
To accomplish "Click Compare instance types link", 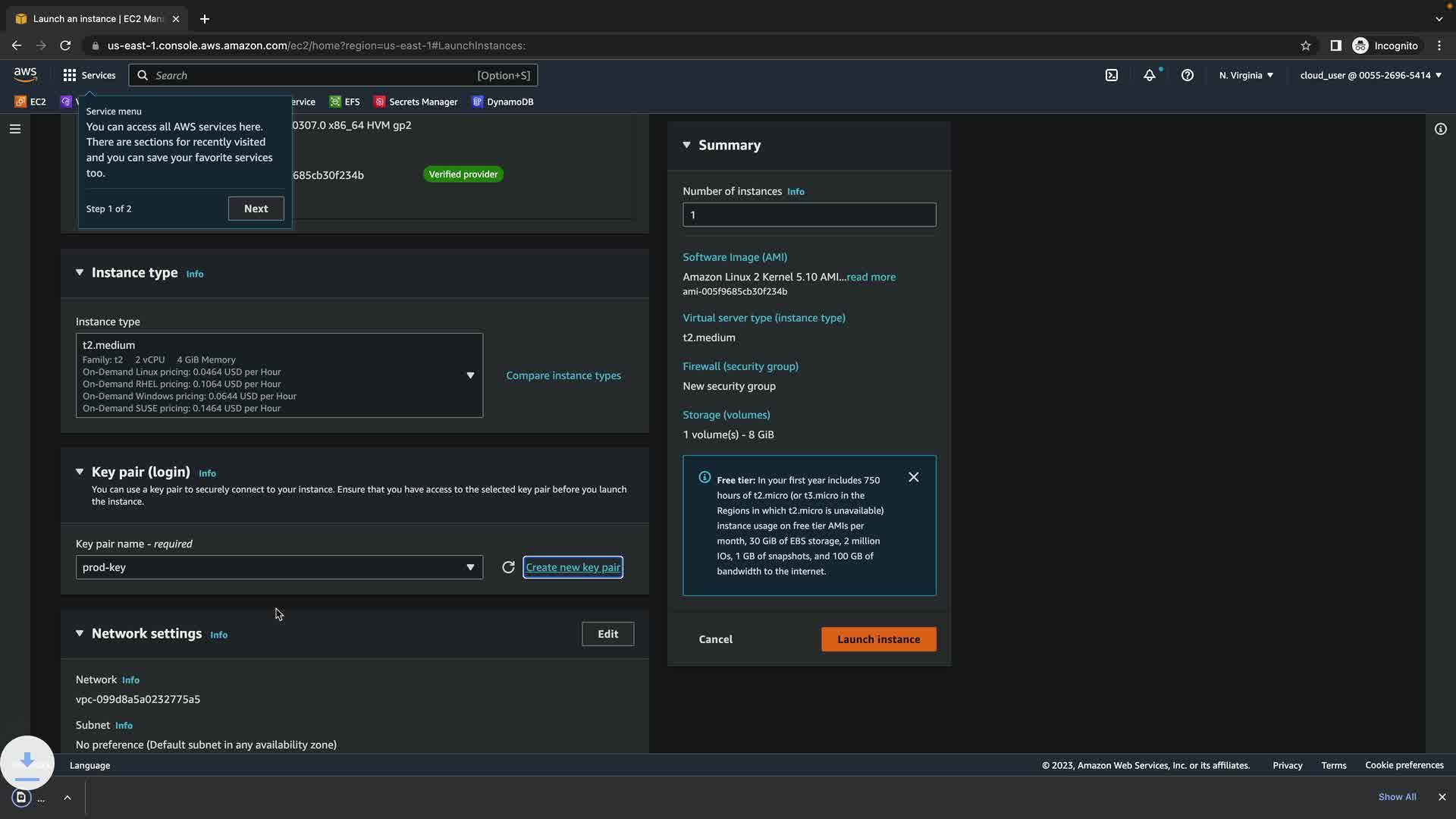I will click(x=563, y=375).
